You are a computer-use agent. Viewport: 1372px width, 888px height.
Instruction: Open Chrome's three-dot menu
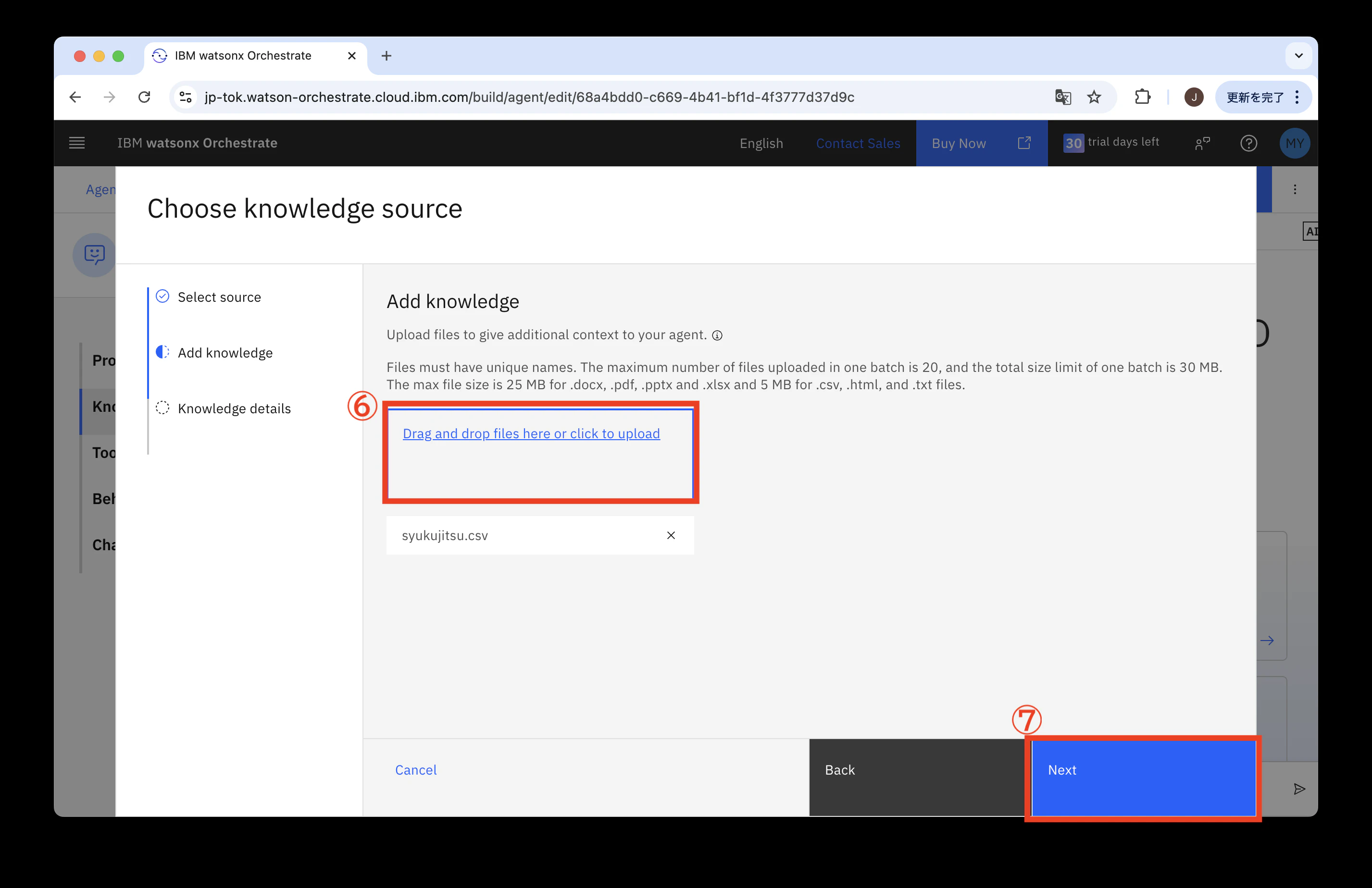(1297, 97)
